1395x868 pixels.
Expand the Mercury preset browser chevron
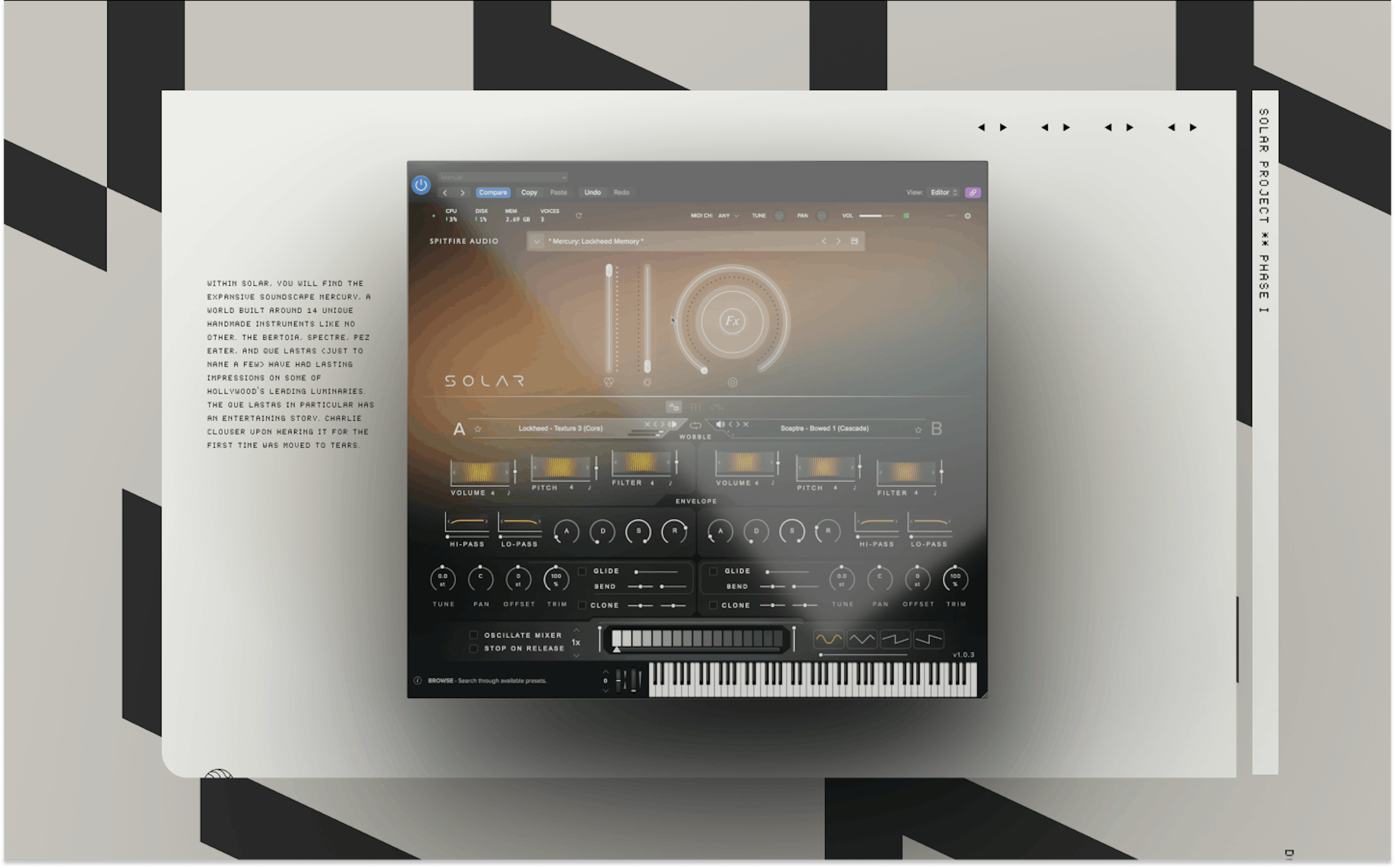[x=536, y=242]
